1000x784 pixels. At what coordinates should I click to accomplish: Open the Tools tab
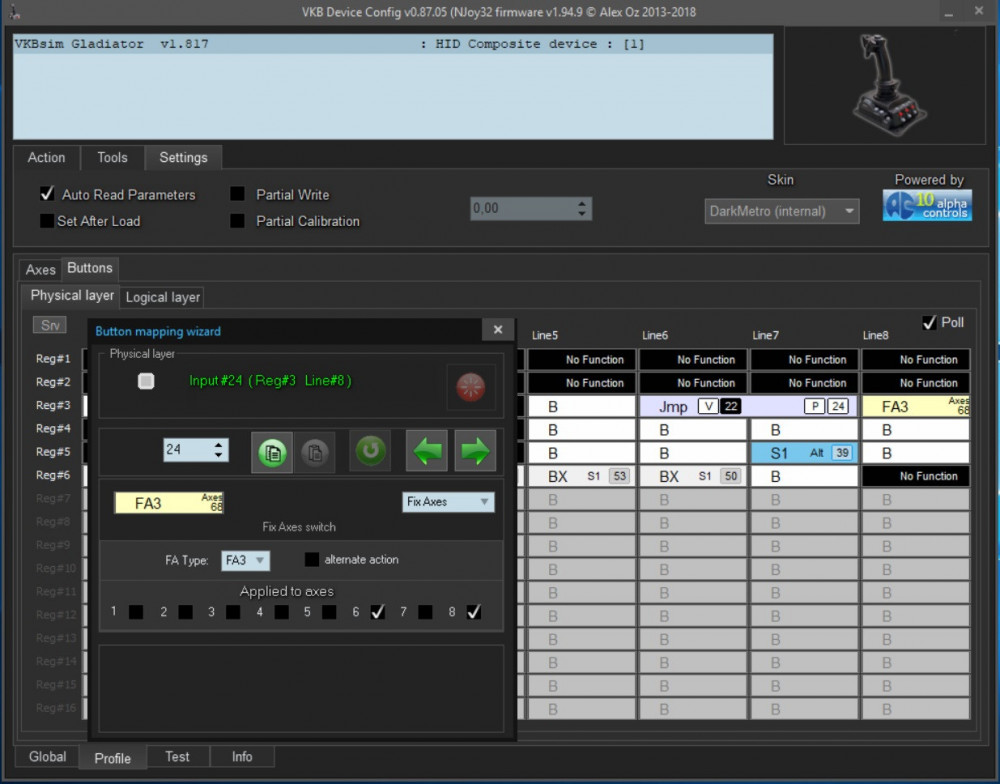coord(112,157)
